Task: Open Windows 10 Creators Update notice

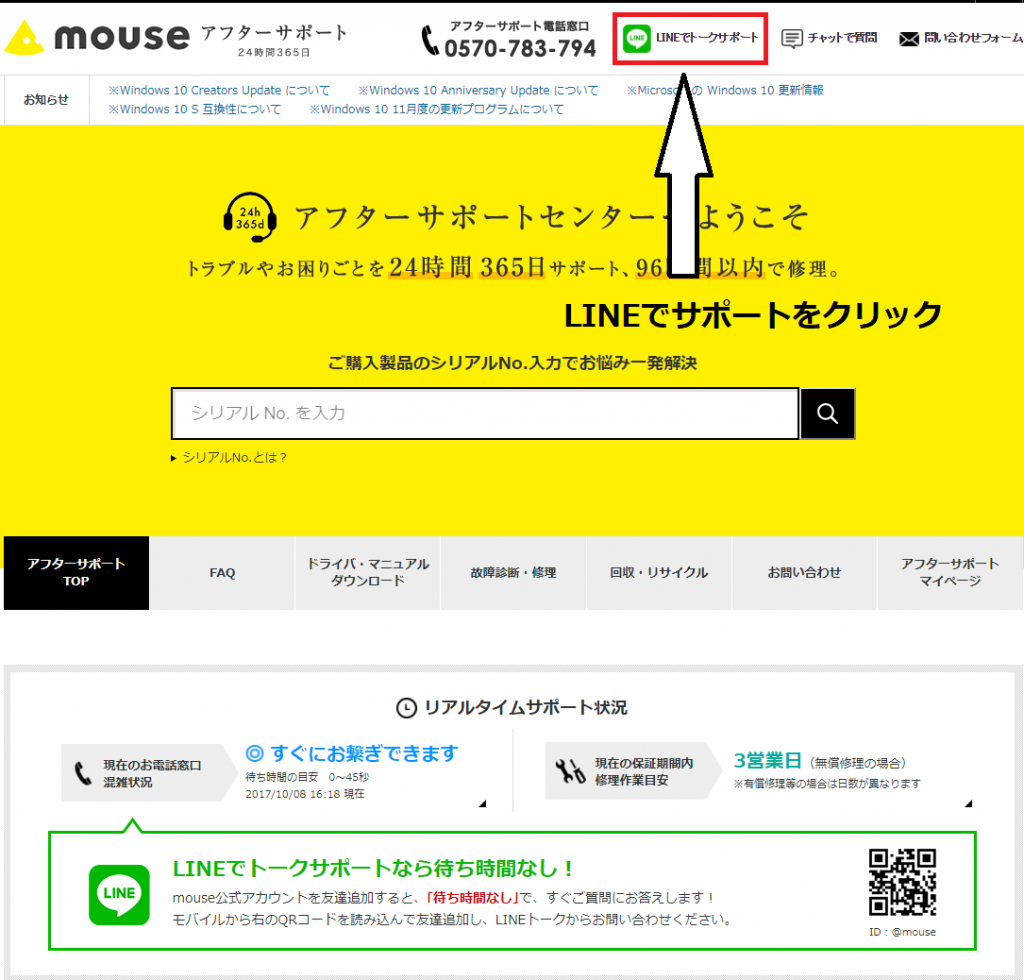Action: pyautogui.click(x=219, y=90)
